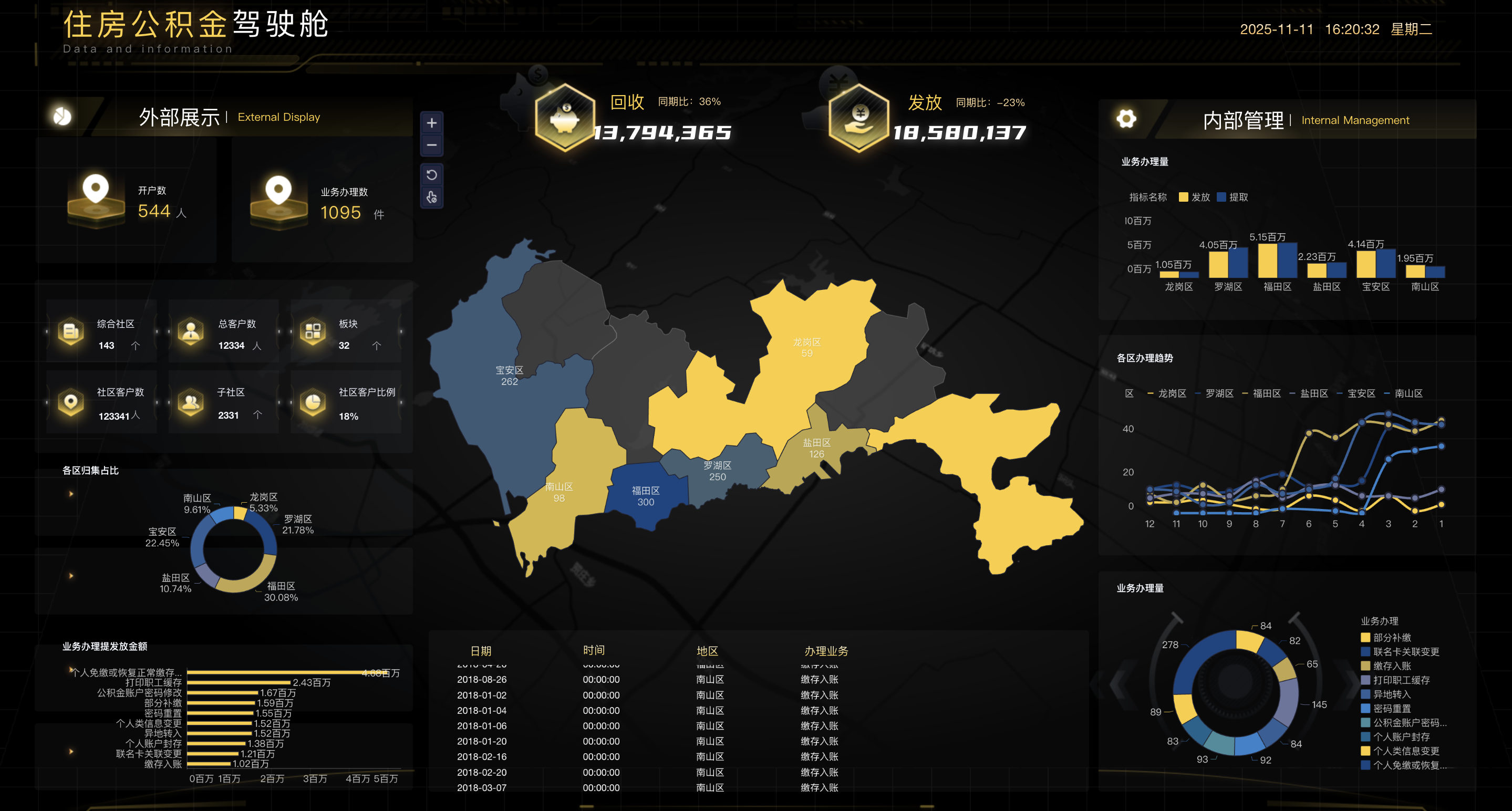Click the map zoom in button

pyautogui.click(x=431, y=123)
